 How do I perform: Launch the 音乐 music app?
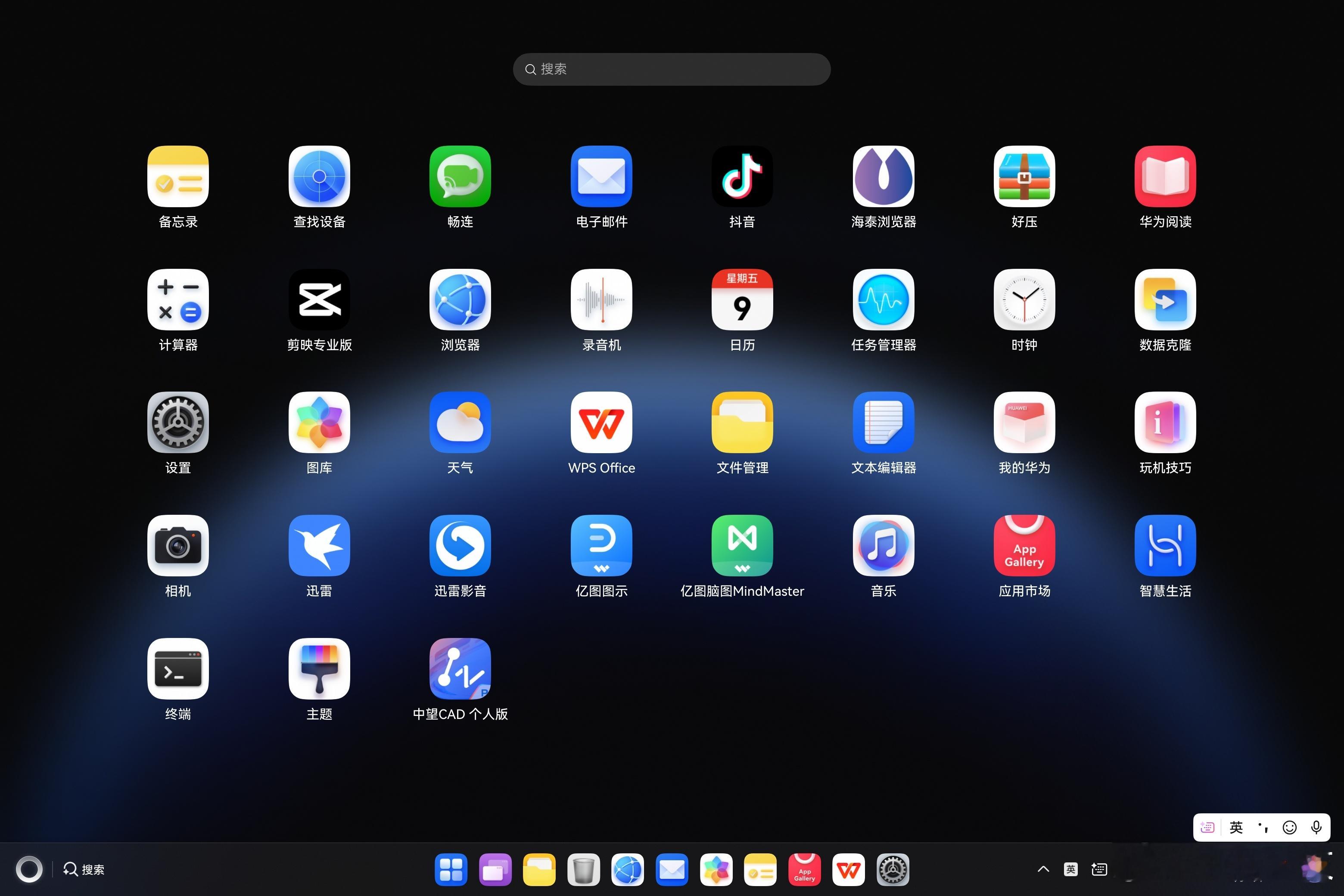point(884,546)
